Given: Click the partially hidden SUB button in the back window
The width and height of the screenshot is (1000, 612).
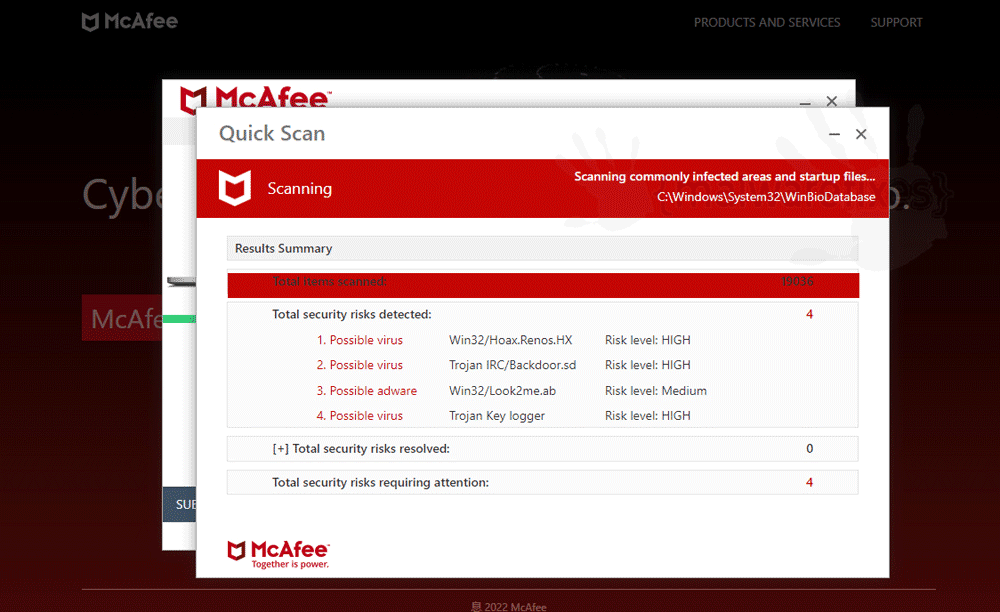Looking at the screenshot, I should pos(179,504).
